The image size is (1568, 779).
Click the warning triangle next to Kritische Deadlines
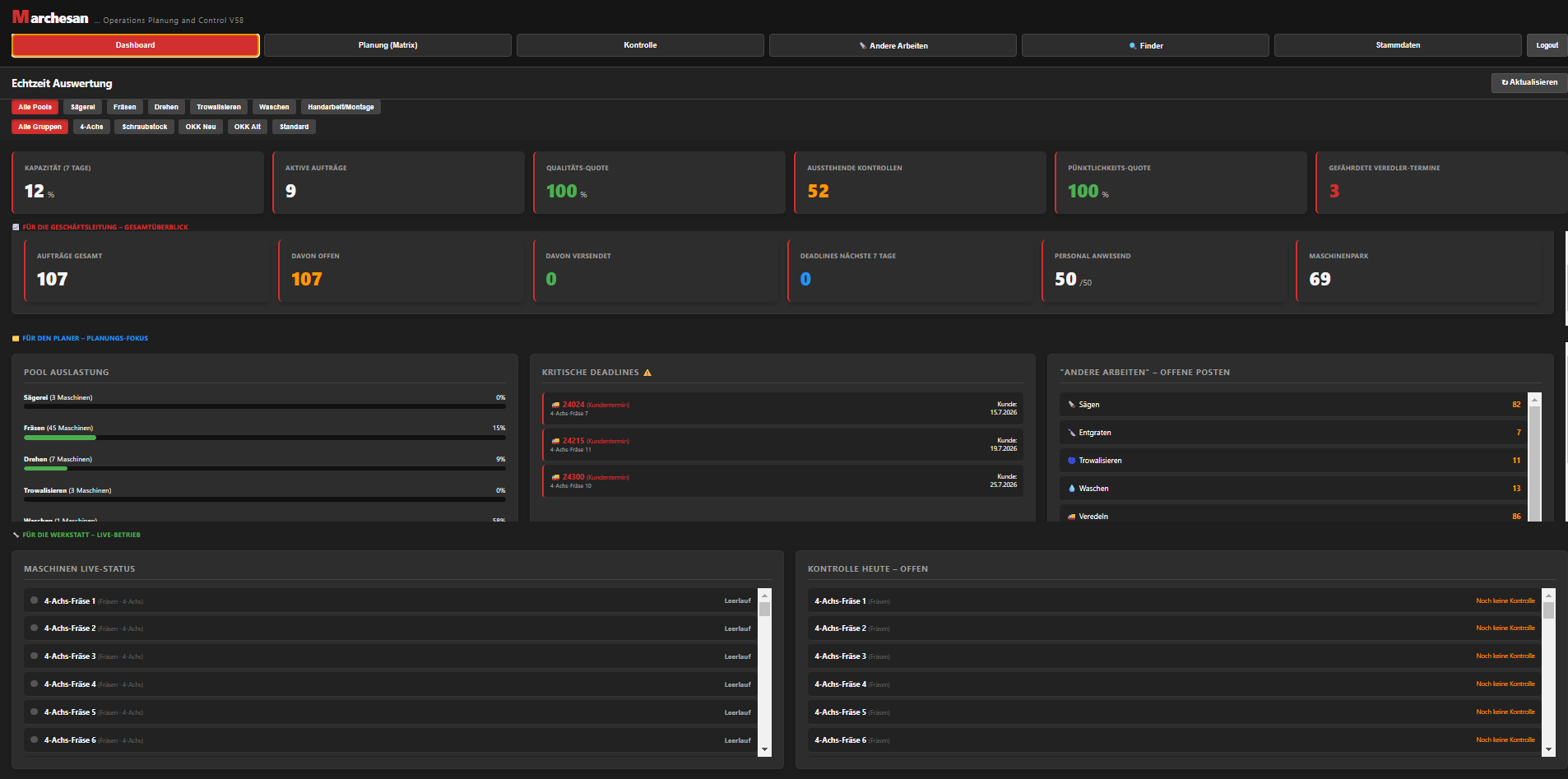pyautogui.click(x=647, y=373)
